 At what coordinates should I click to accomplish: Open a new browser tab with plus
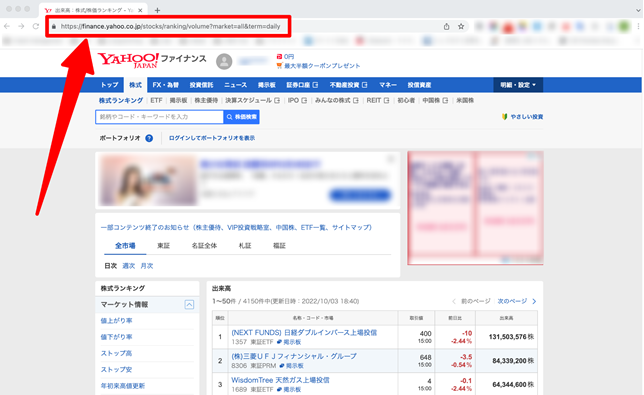(x=157, y=10)
